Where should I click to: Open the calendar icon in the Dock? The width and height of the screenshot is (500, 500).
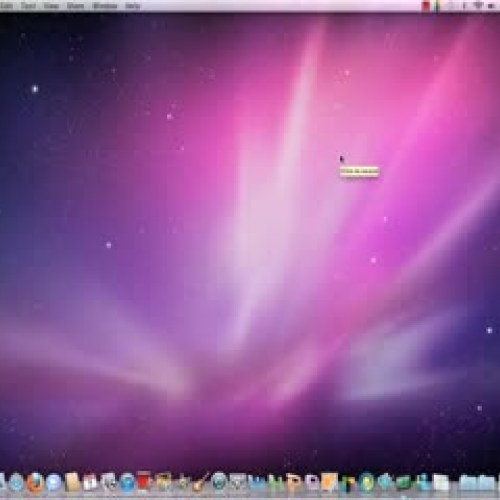90,482
